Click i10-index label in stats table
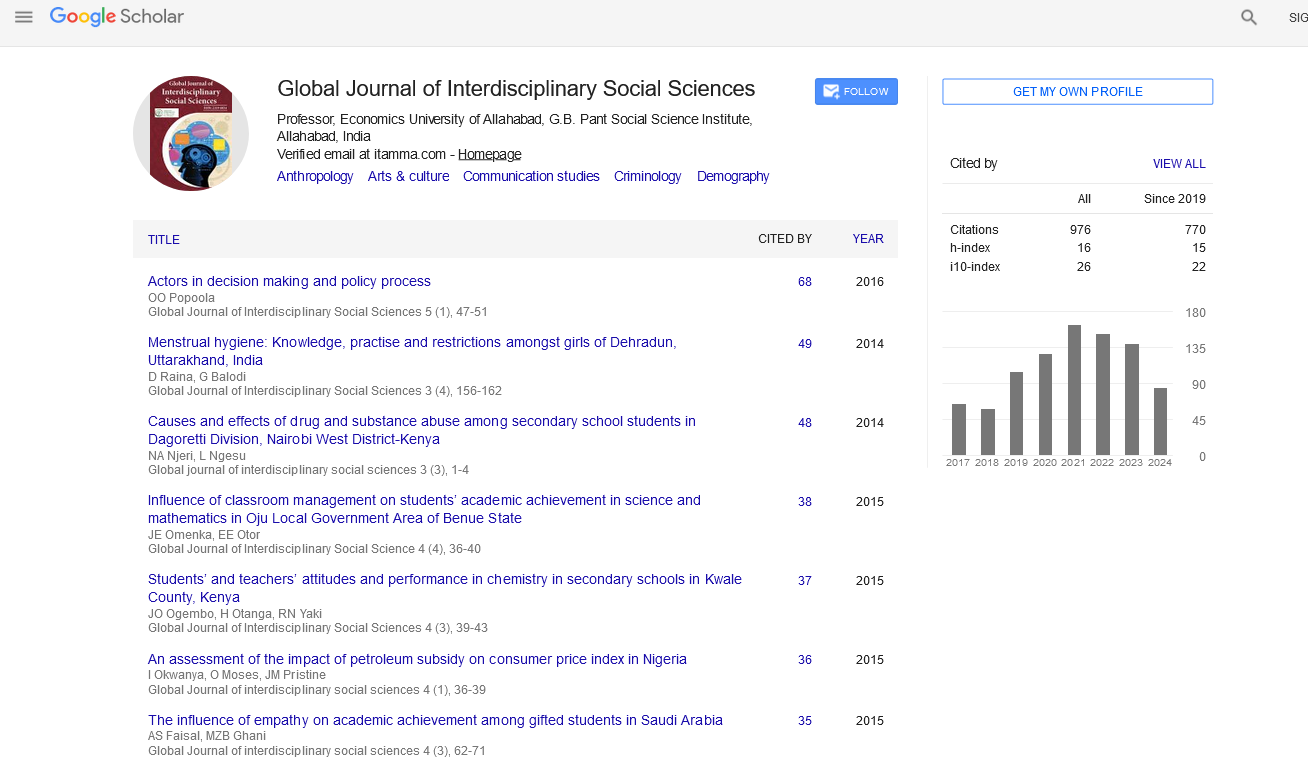Screen dimensions: 1308x771 pos(975,267)
